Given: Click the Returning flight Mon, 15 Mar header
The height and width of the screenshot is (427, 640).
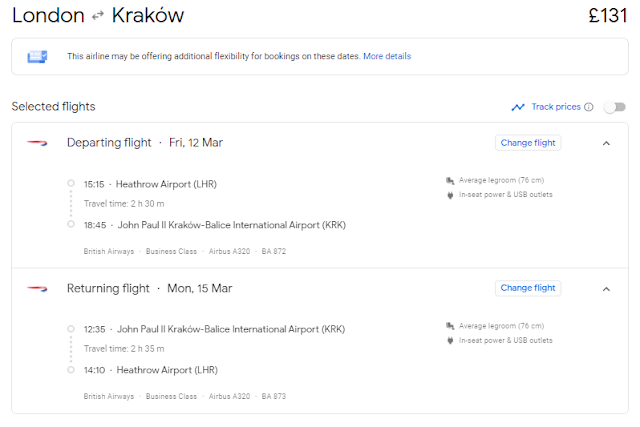Looking at the screenshot, I should [x=148, y=288].
